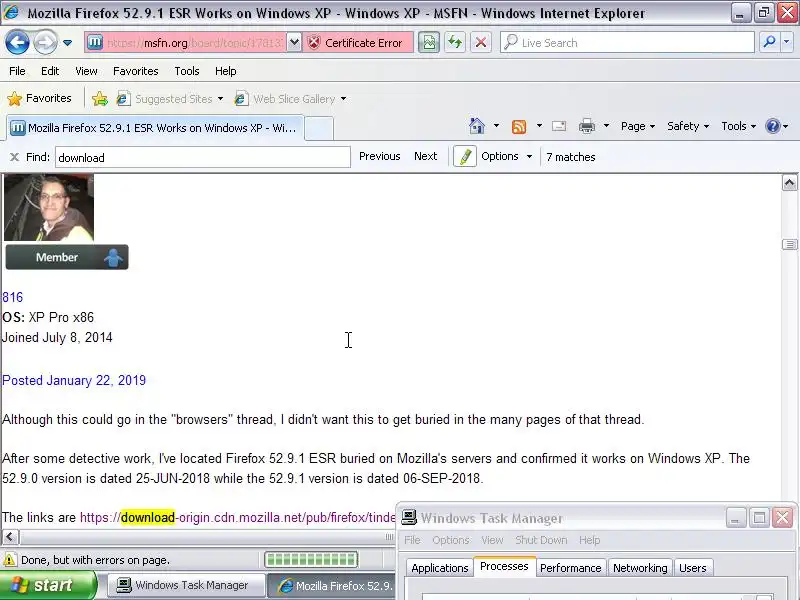800x600 pixels.
Task: Click the orange RSS Feeds icon
Action: (x=519, y=126)
